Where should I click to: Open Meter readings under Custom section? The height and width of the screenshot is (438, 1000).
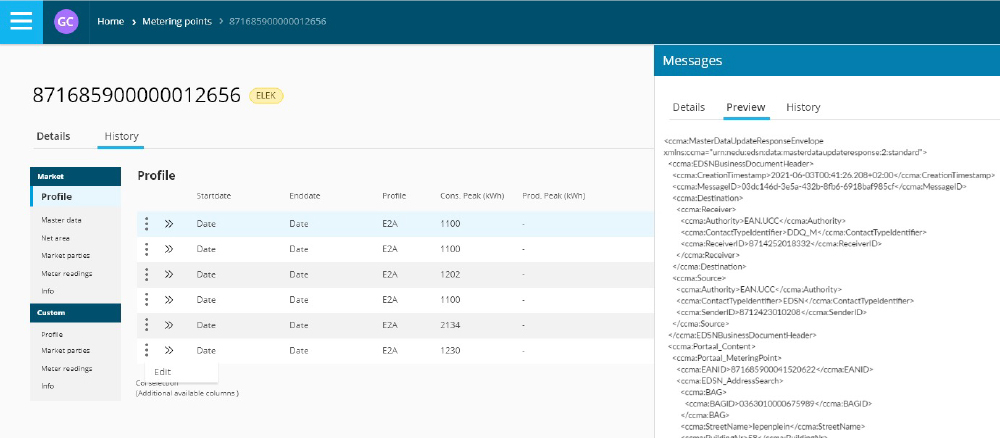[x=66, y=369]
